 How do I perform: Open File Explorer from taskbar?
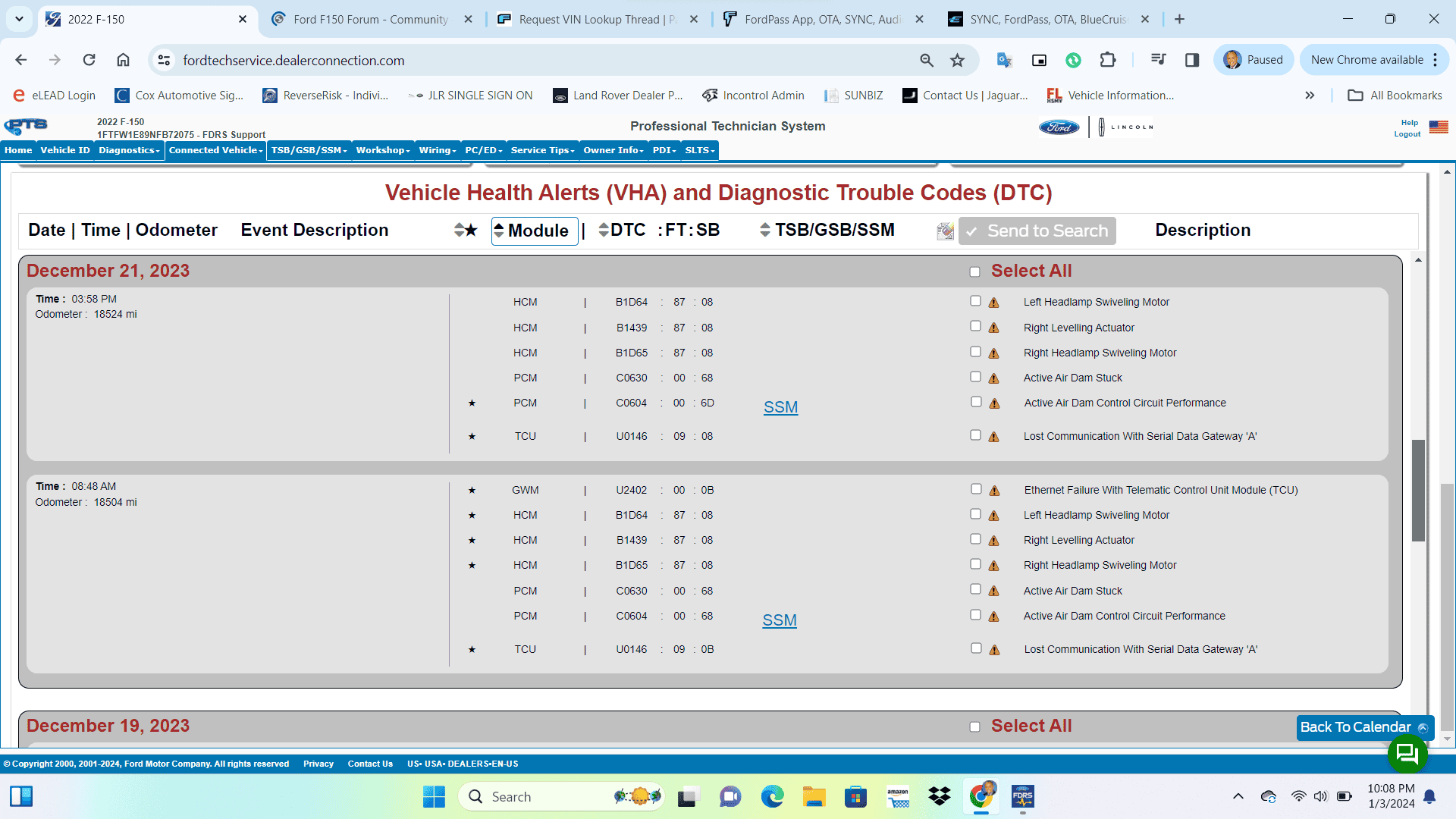pyautogui.click(x=814, y=796)
